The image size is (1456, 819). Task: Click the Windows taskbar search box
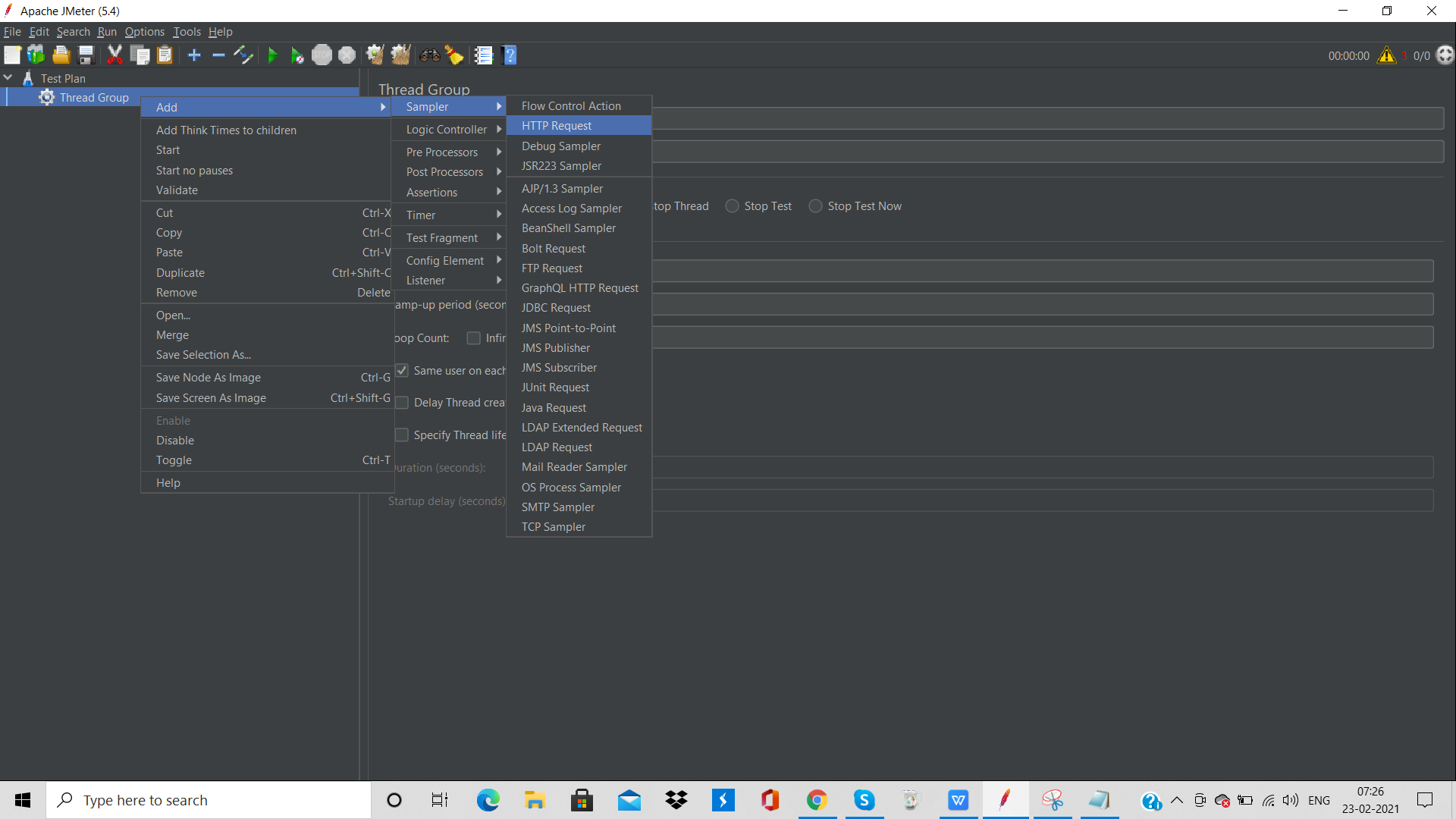pos(209,800)
